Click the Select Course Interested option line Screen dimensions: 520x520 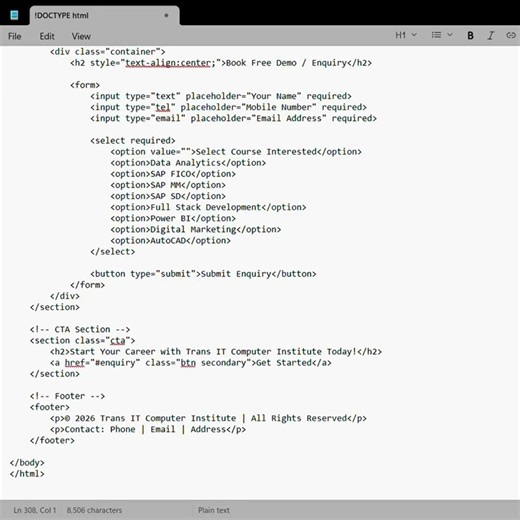pyautogui.click(x=236, y=152)
